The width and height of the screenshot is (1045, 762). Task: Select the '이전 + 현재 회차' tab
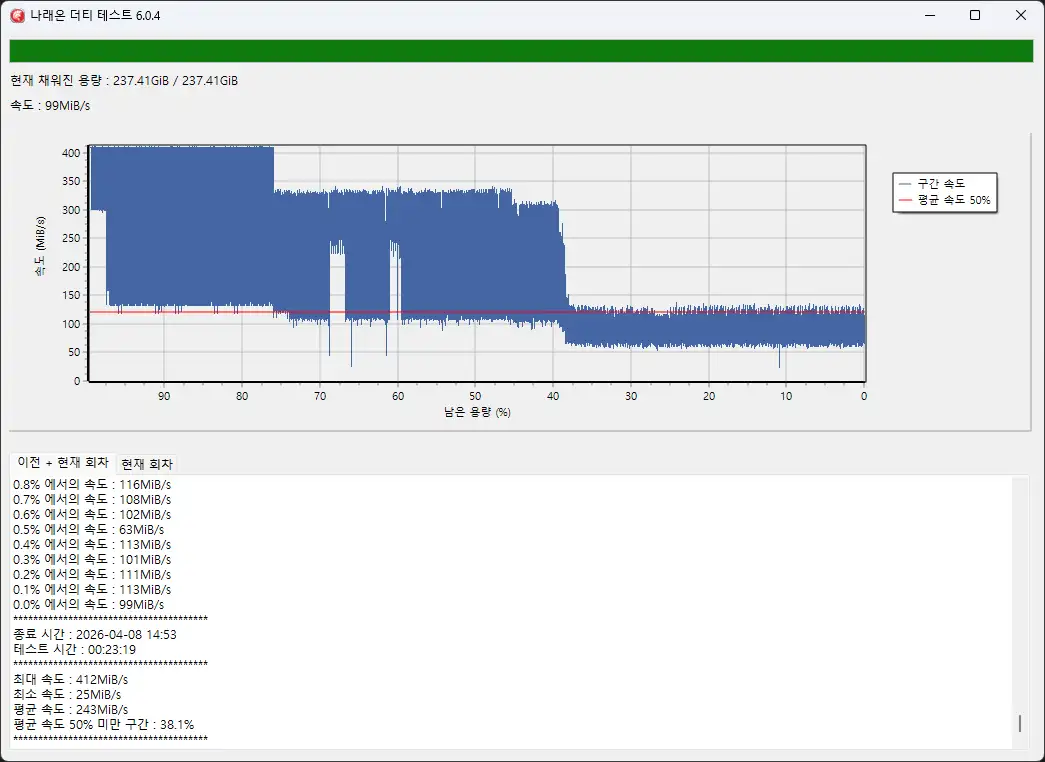click(x=63, y=462)
